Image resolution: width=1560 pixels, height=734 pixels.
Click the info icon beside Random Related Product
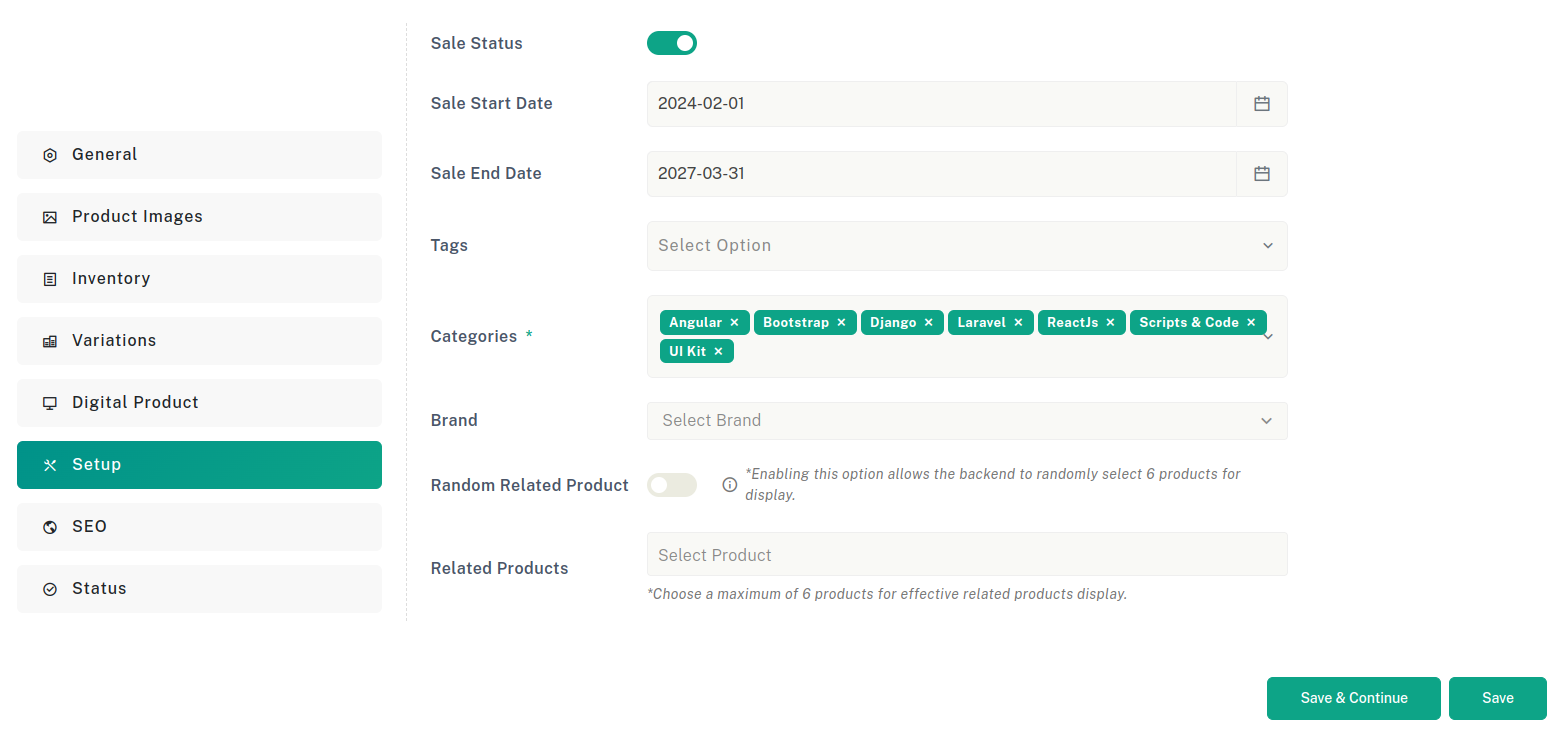(730, 485)
